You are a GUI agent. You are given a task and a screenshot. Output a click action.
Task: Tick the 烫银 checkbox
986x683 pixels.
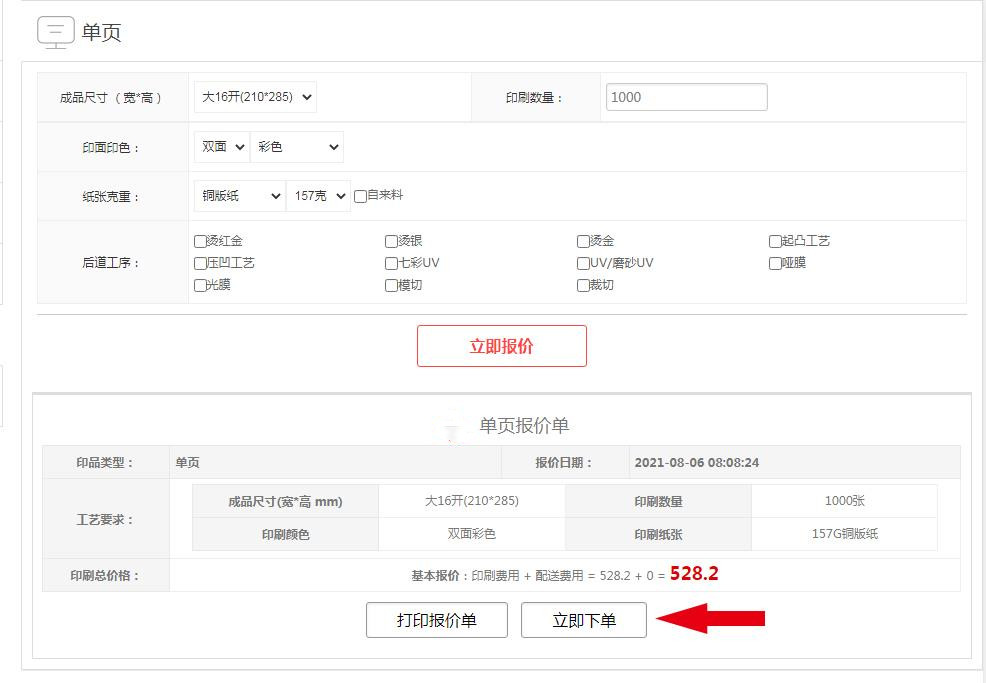coord(391,242)
